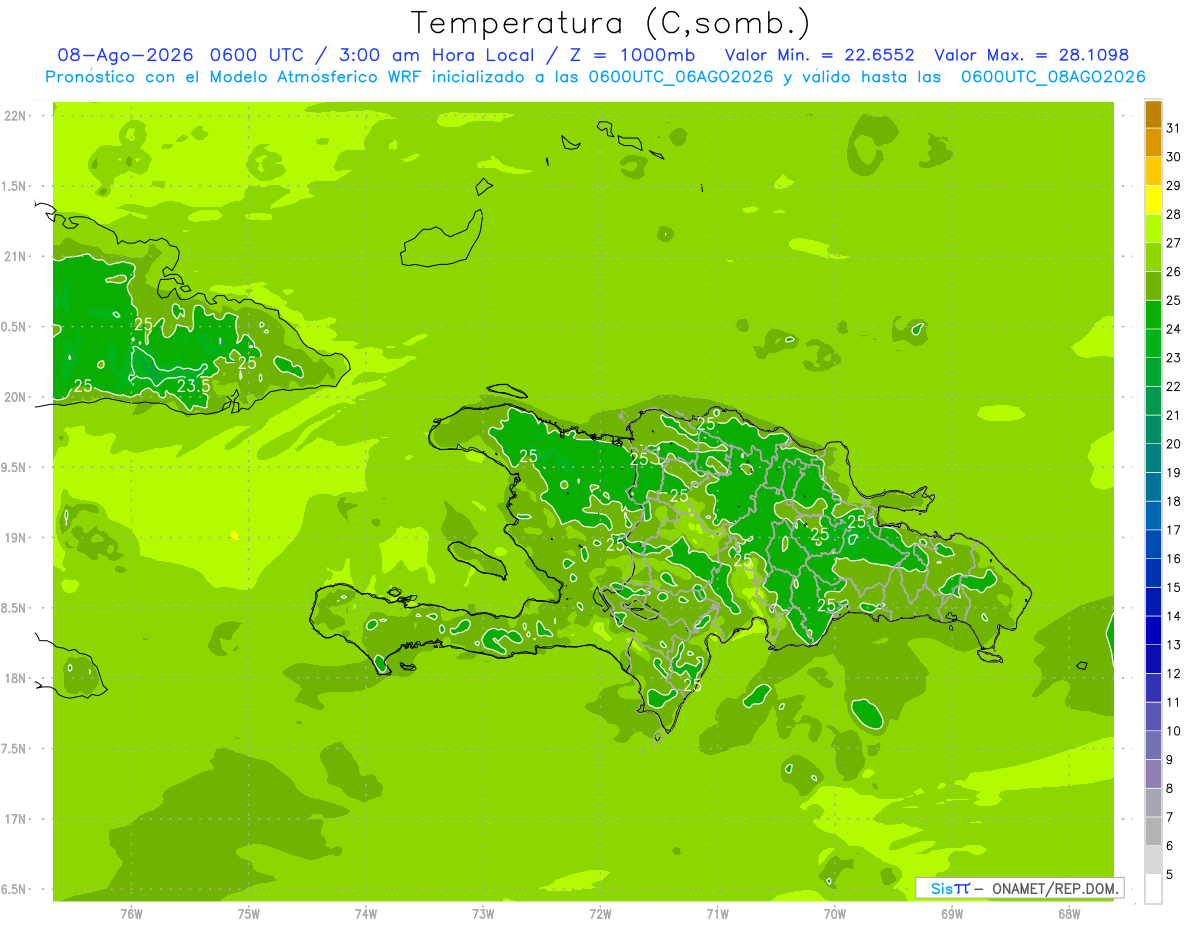The width and height of the screenshot is (1200, 927).
Task: Click colorbar scale label "10"
Action: pos(1173,731)
